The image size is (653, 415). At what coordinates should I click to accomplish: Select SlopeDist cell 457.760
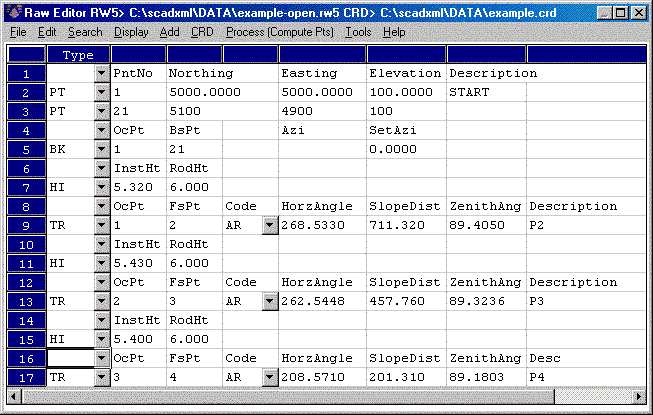pyautogui.click(x=406, y=301)
